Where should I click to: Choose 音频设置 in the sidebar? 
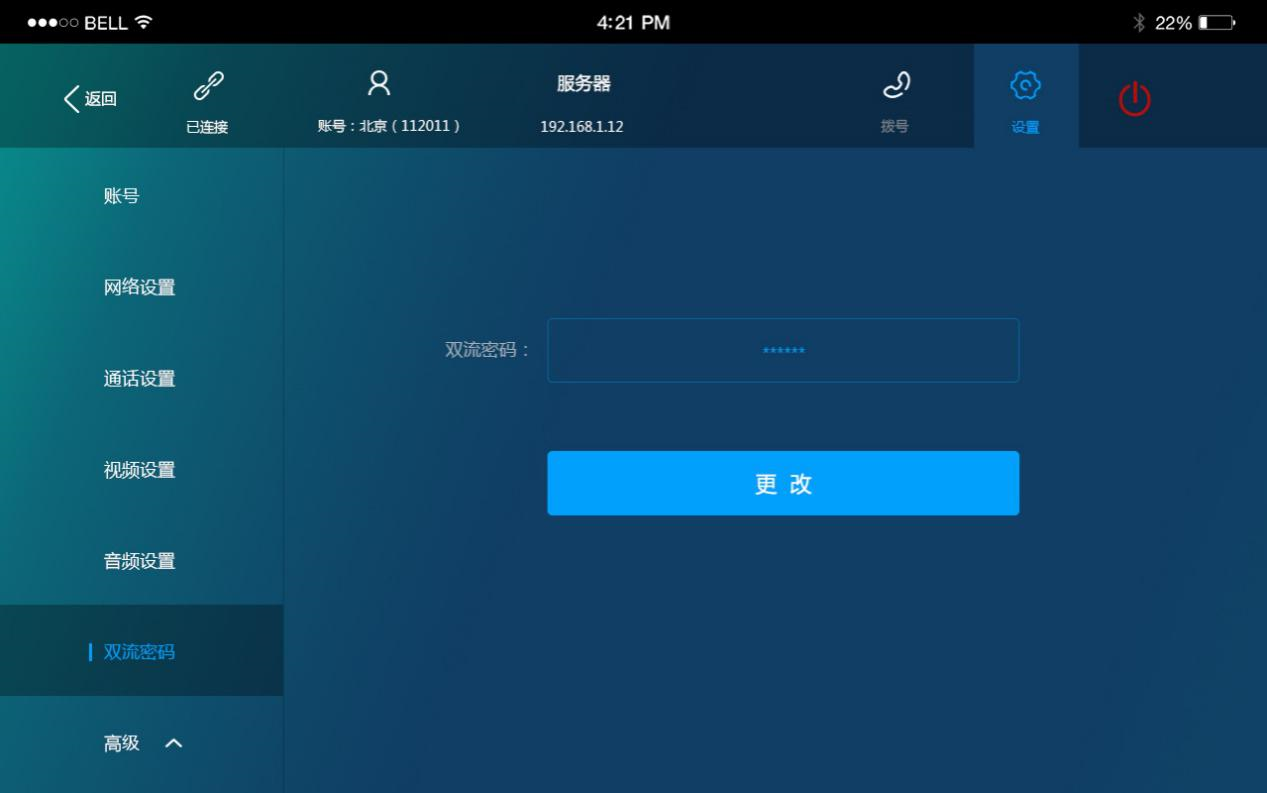click(x=139, y=561)
